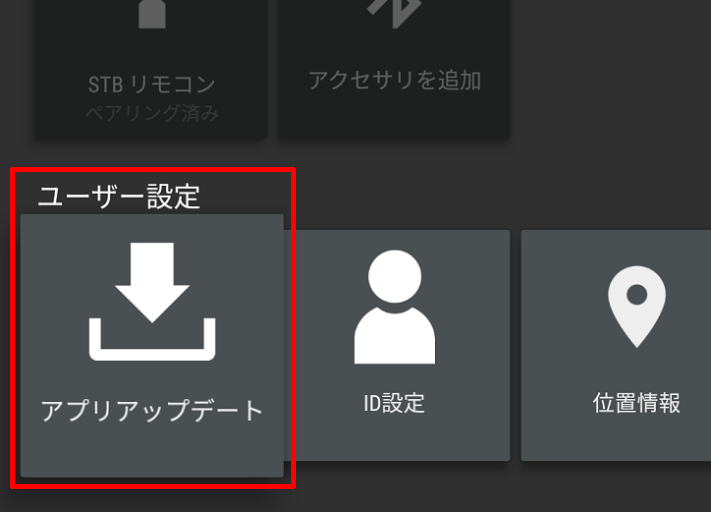
Task: Select the person silhouette icon for ID設定
Action: pos(394,307)
